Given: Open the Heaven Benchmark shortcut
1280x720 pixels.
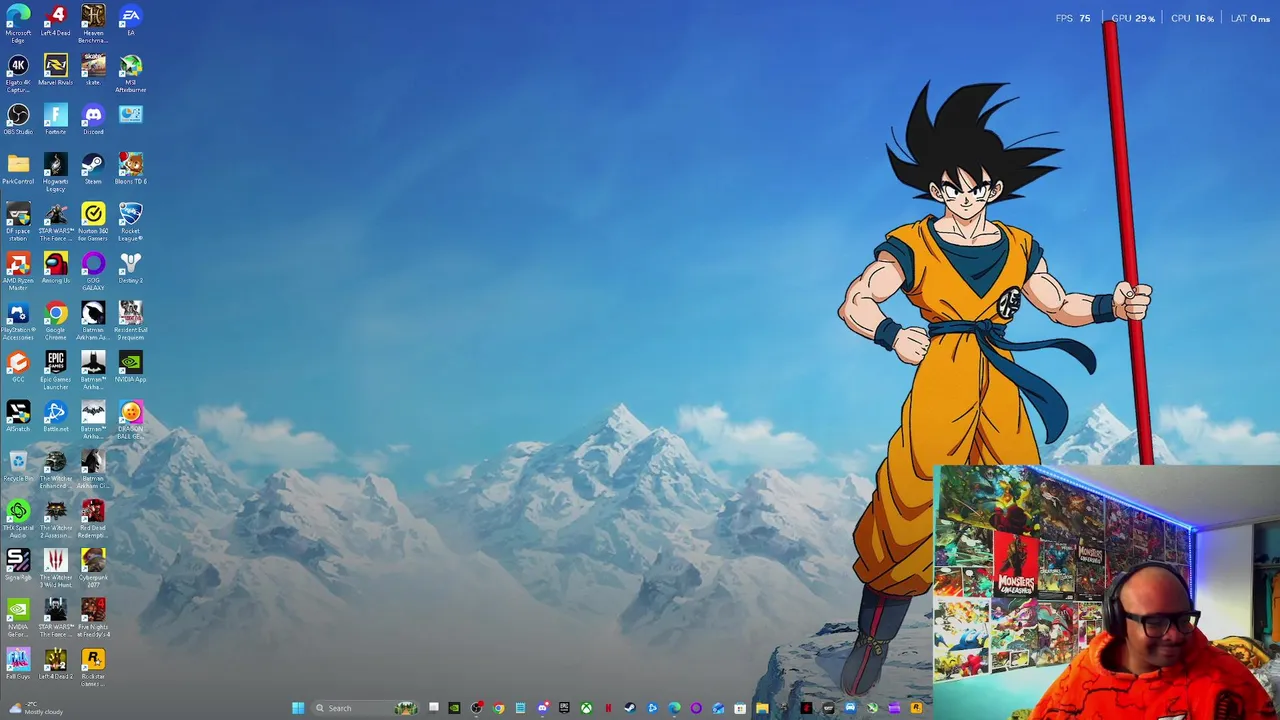Looking at the screenshot, I should 93,24.
